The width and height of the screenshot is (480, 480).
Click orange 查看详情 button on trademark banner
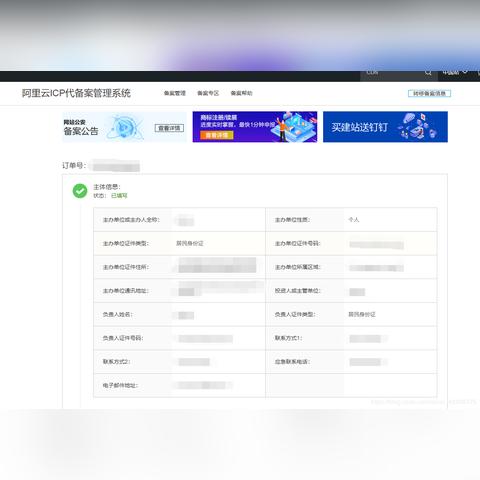217,135
